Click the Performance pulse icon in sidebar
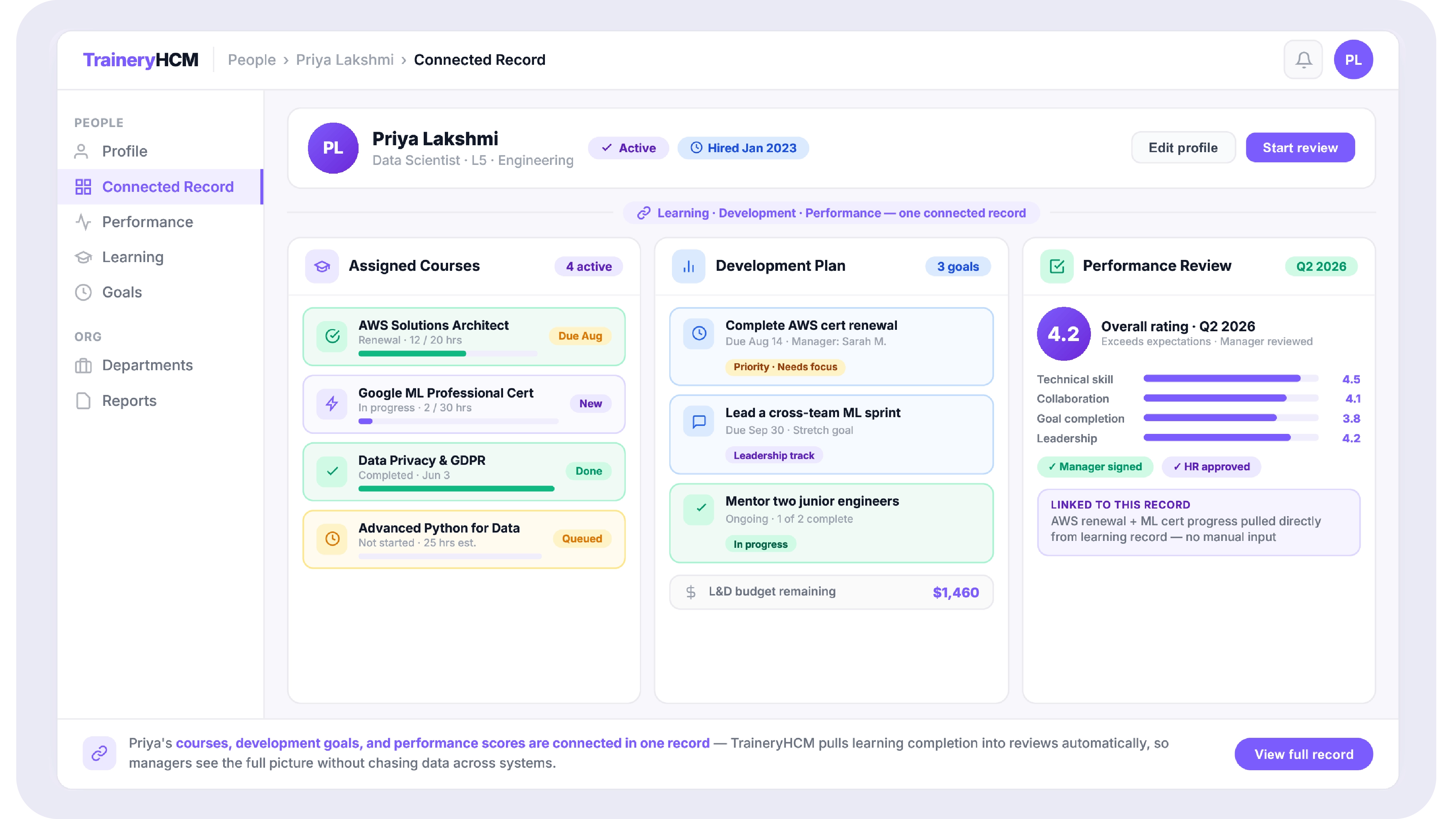The width and height of the screenshot is (1456, 819). 83,222
